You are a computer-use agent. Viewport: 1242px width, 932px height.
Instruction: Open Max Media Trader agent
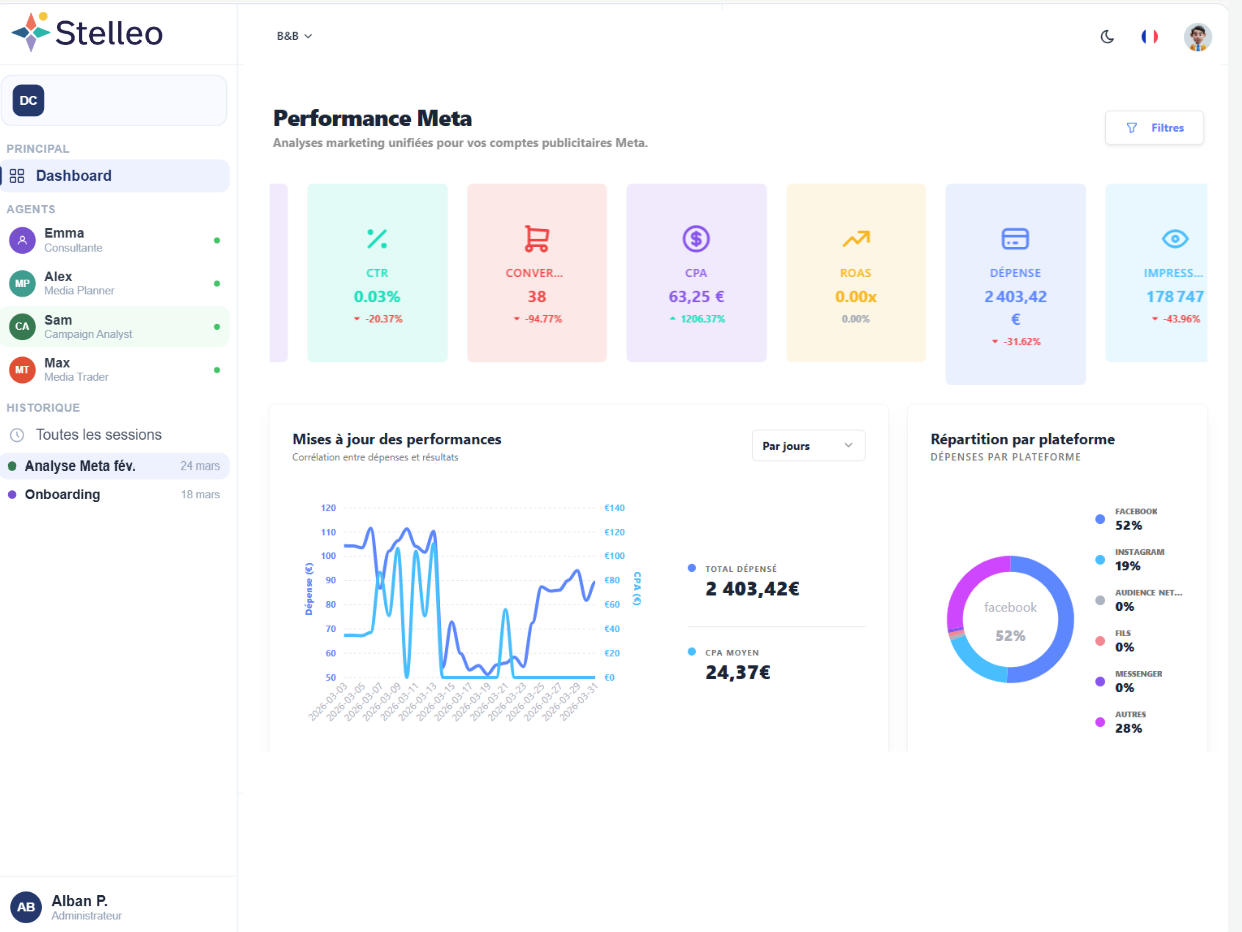tap(116, 370)
